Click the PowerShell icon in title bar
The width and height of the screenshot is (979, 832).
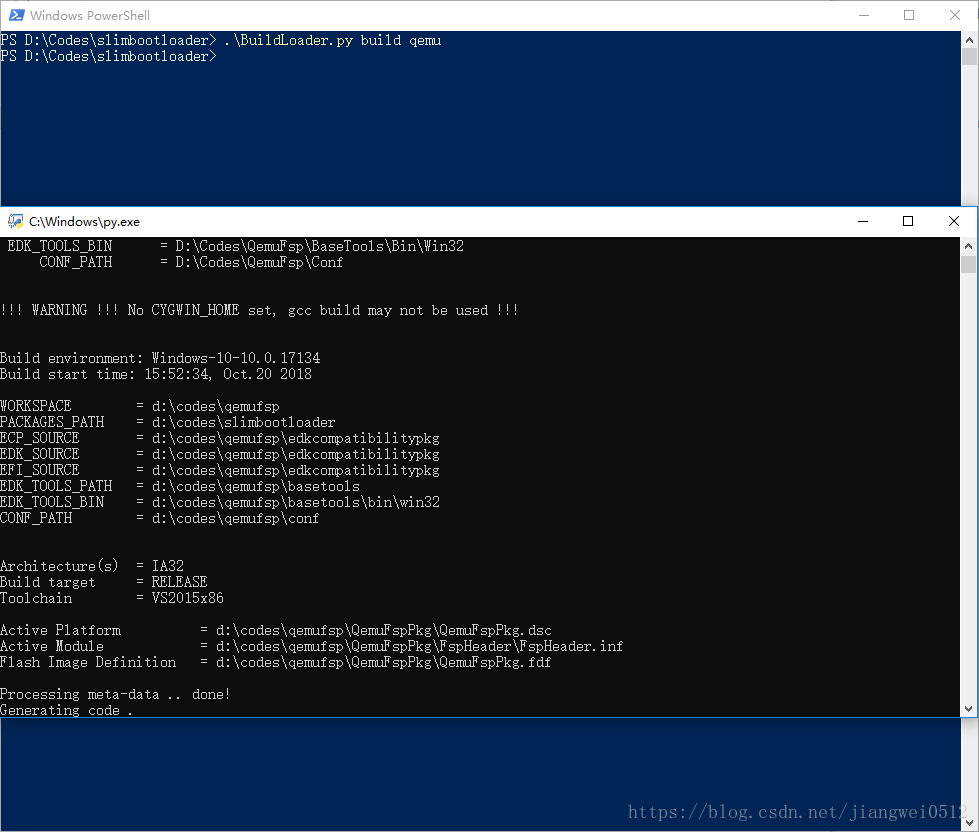pyautogui.click(x=17, y=15)
